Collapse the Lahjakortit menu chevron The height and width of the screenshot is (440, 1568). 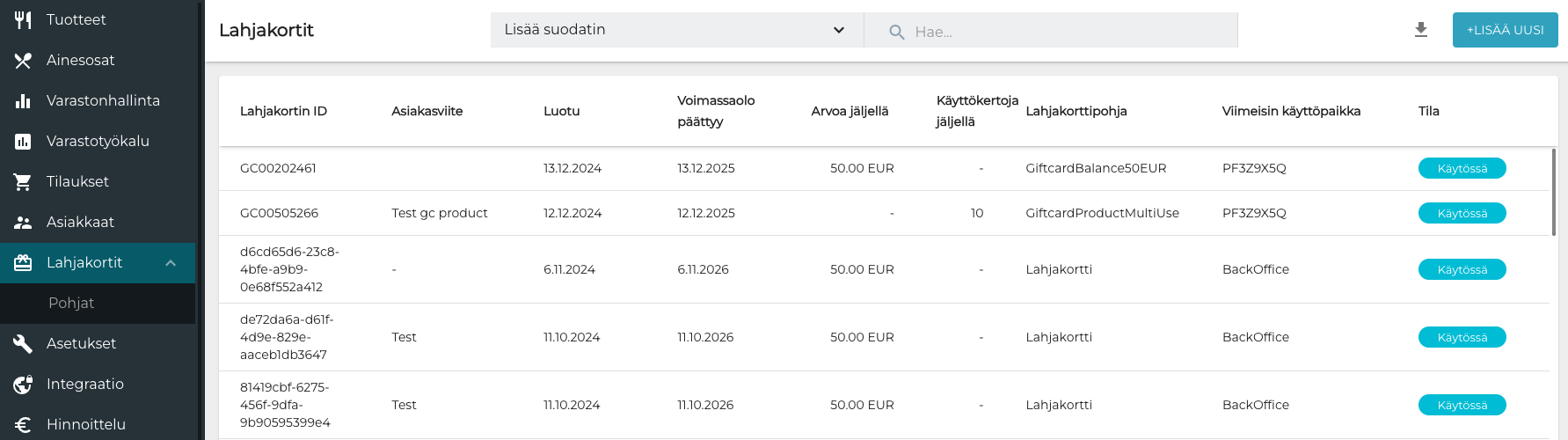(x=171, y=262)
